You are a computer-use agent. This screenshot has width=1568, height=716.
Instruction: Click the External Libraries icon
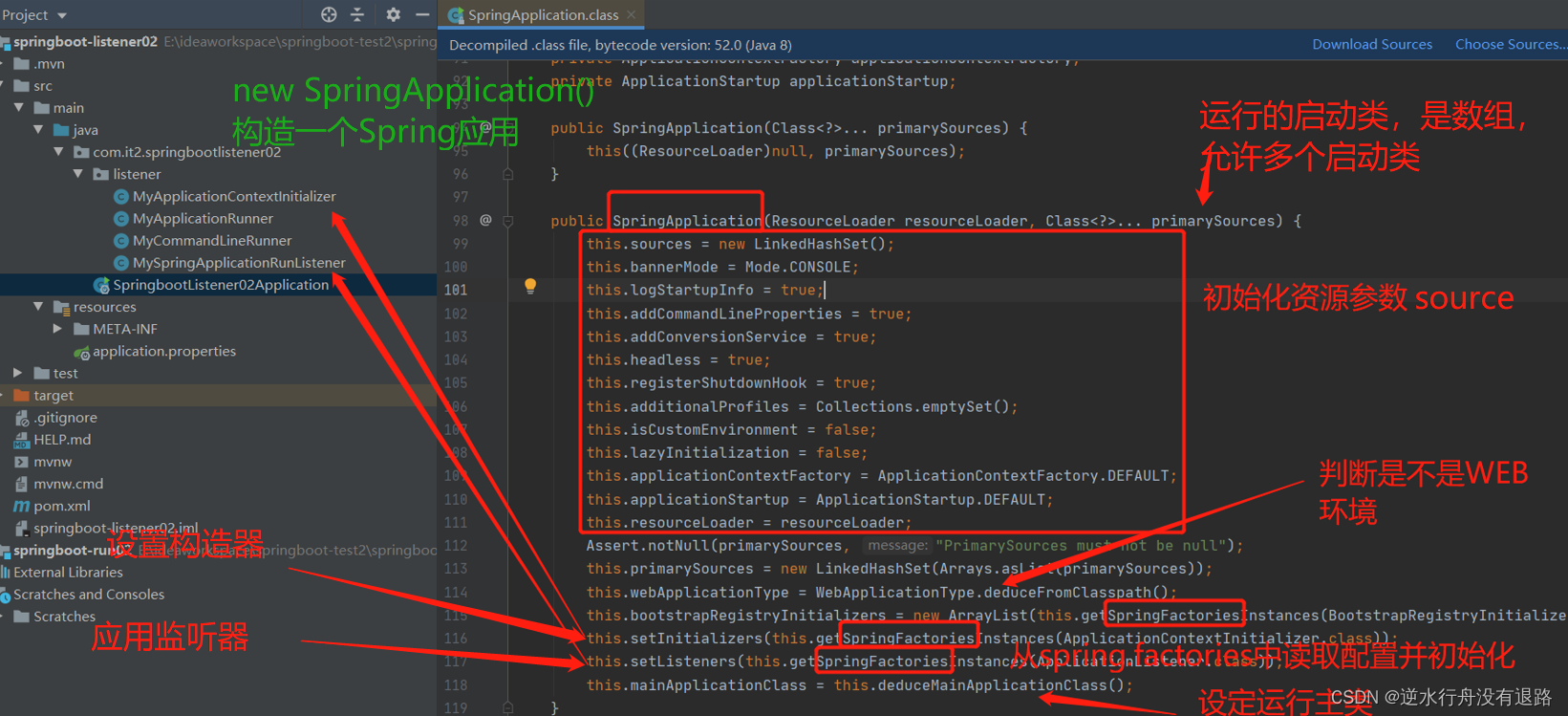click(x=6, y=573)
